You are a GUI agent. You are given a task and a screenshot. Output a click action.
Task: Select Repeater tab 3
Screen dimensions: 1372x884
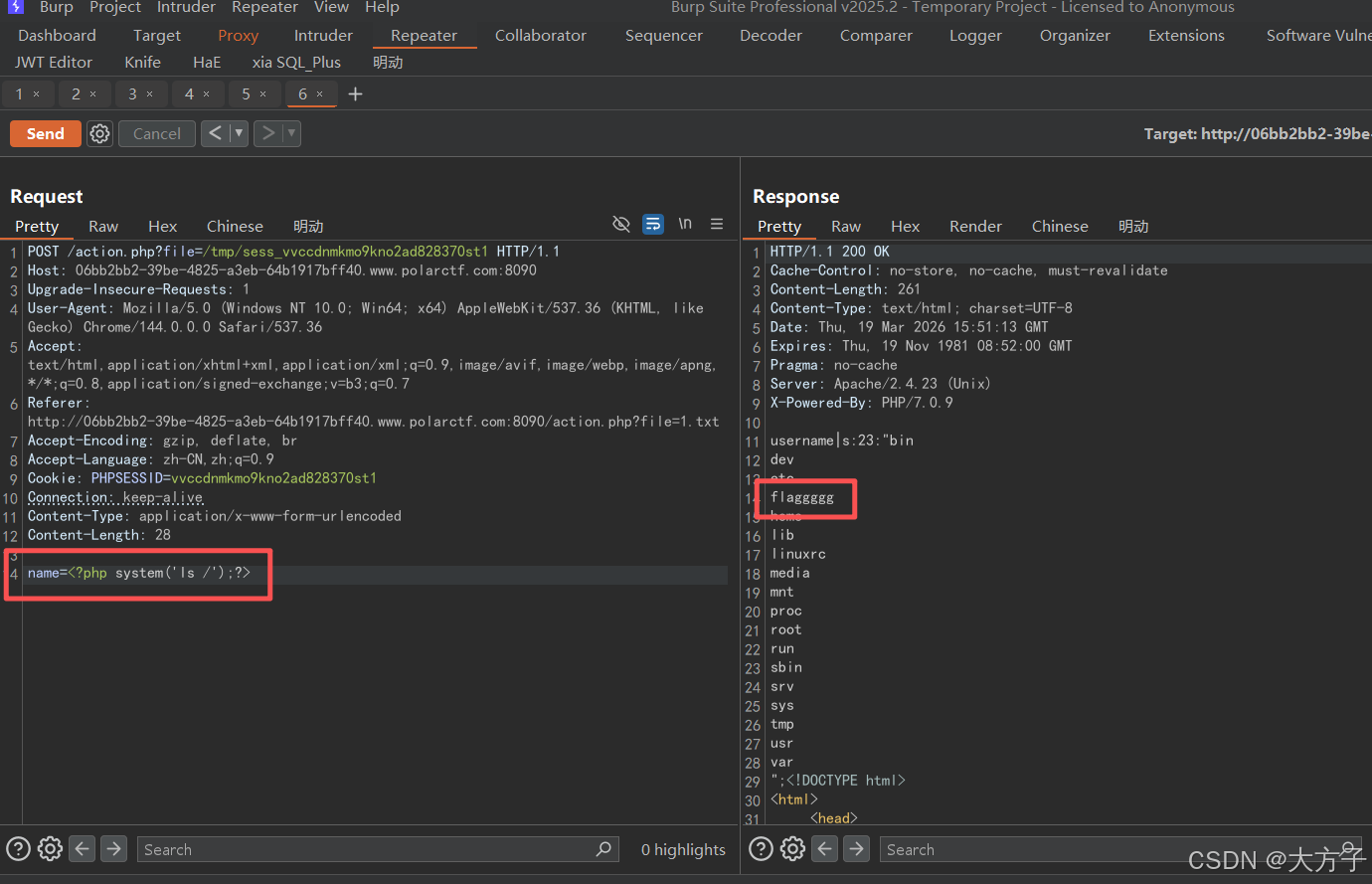tap(132, 93)
